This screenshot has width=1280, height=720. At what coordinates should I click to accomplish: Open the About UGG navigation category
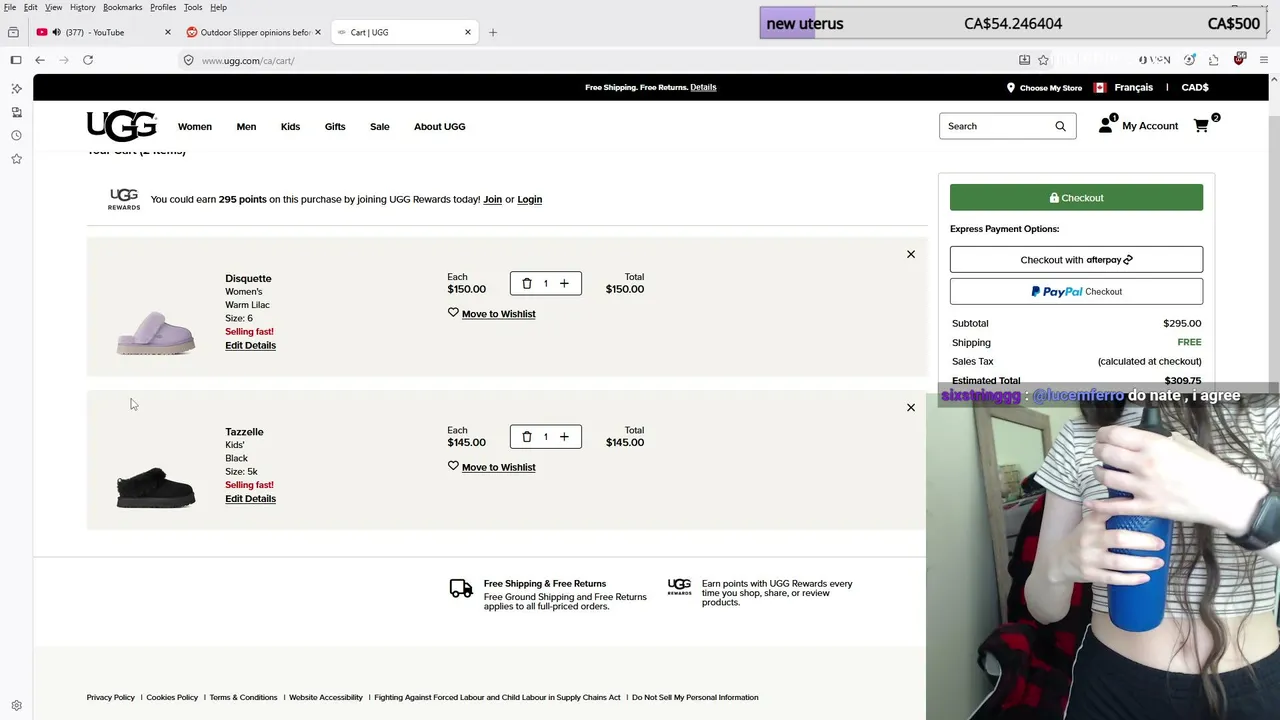click(440, 126)
